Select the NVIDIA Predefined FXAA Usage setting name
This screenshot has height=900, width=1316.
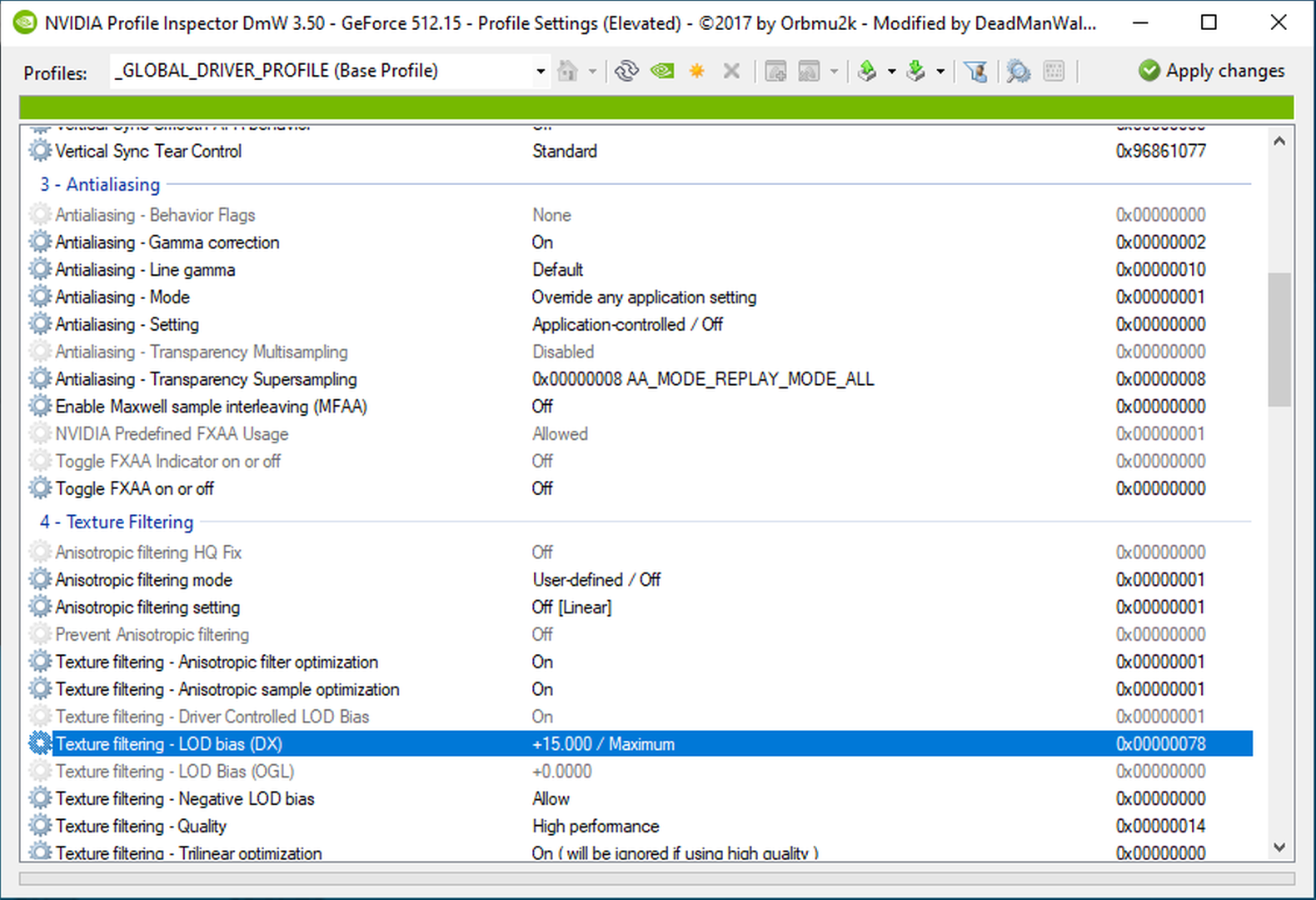pyautogui.click(x=172, y=434)
